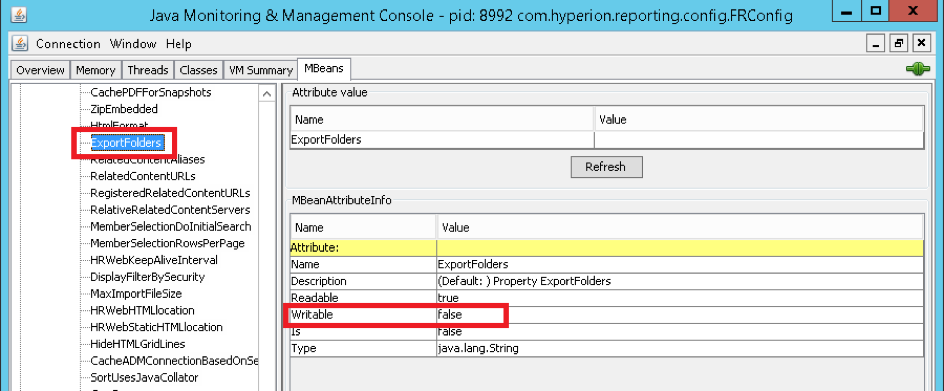The image size is (944, 391).
Task: Select HRWebKeepAliveInterval in the tree
Action: tap(154, 260)
